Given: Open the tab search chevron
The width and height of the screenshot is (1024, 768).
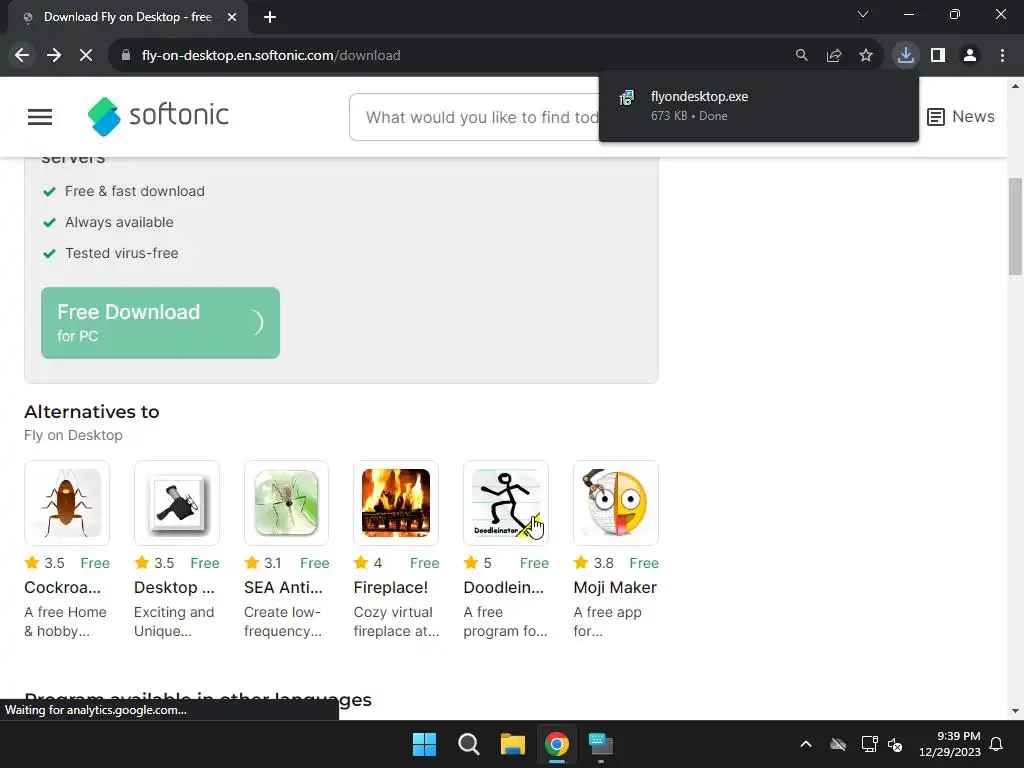Looking at the screenshot, I should (863, 14).
